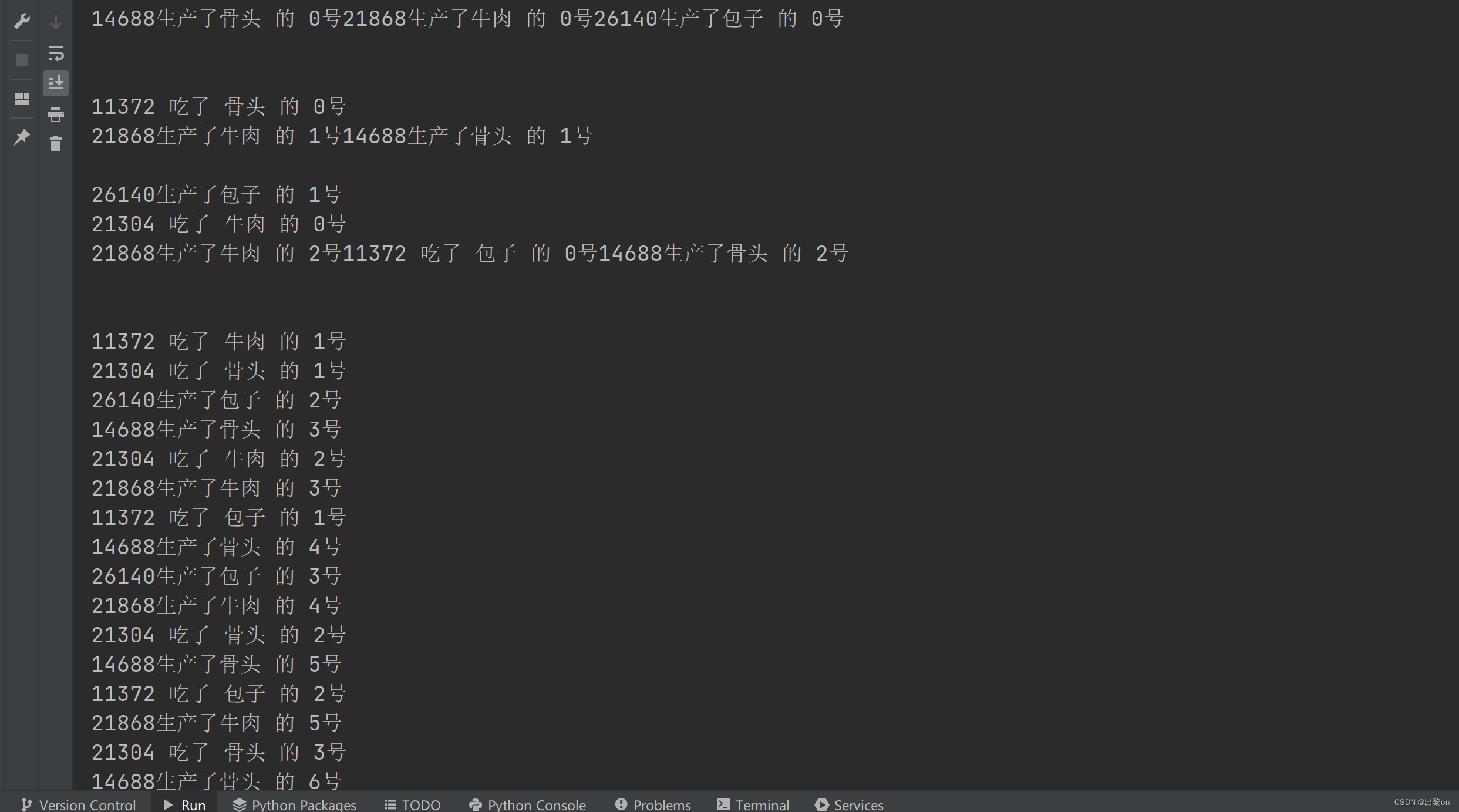The height and width of the screenshot is (812, 1459).
Task: Click the pin/bookmark icon in sidebar
Action: tap(22, 135)
